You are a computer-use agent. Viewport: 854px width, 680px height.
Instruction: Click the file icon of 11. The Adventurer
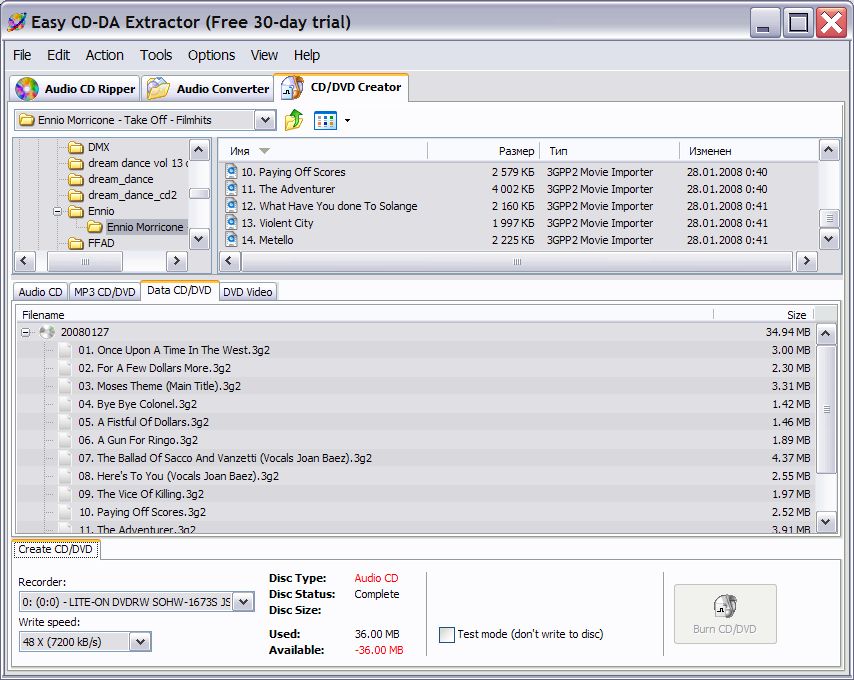click(231, 189)
